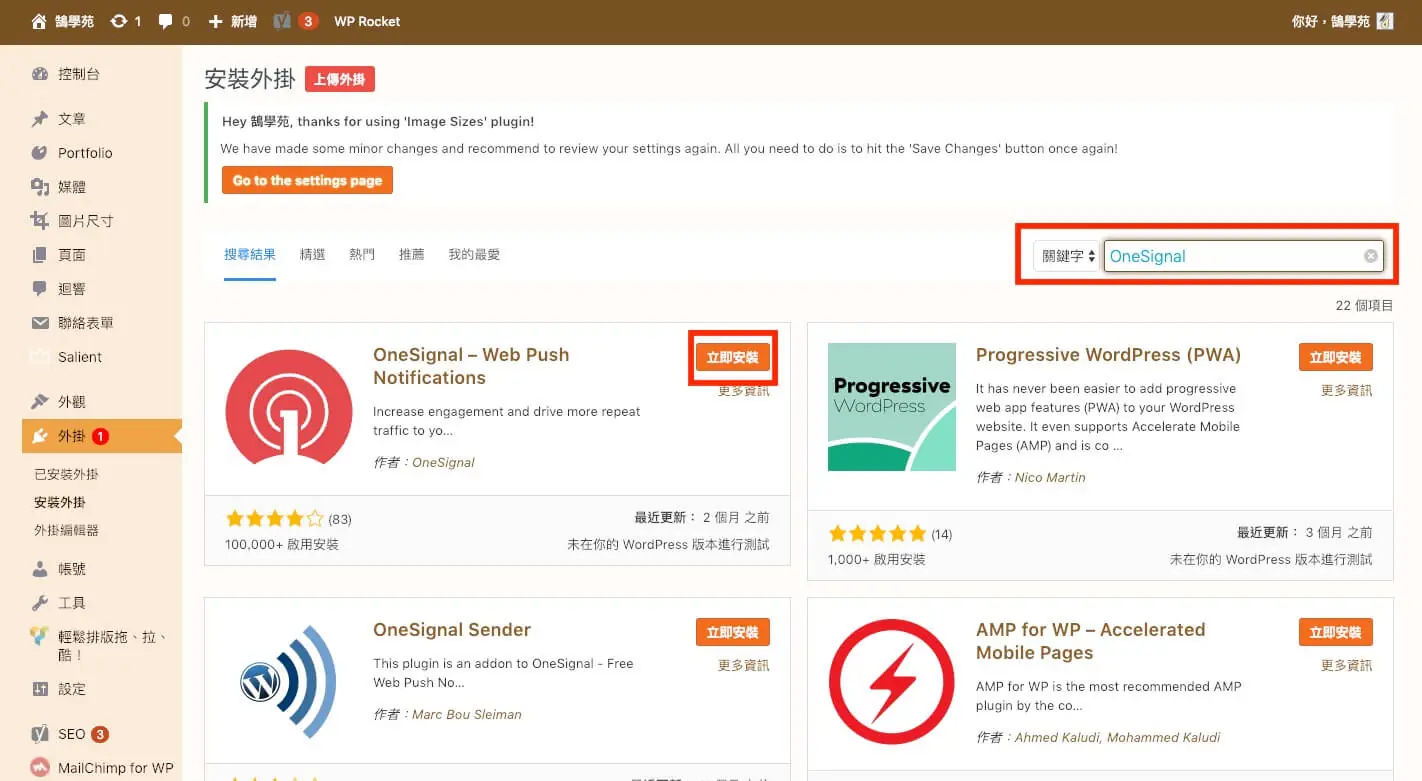This screenshot has width=1422, height=781.
Task: Switch to the 熱門 tab
Action: pos(362,255)
